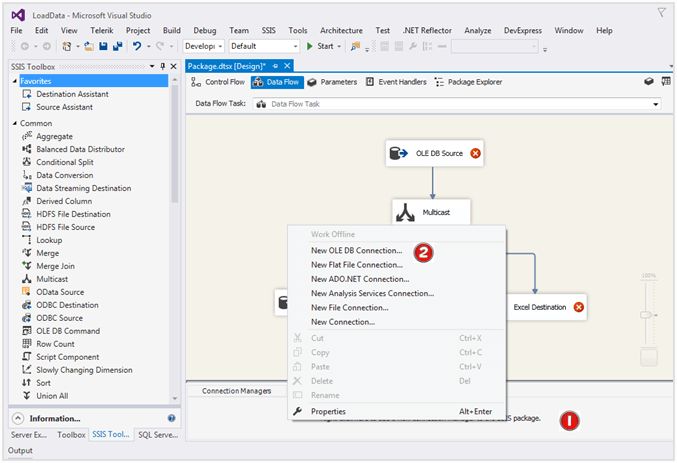Choose New OLE DB Connection menu entry
Viewport: 677px width, 463px height.
356,251
